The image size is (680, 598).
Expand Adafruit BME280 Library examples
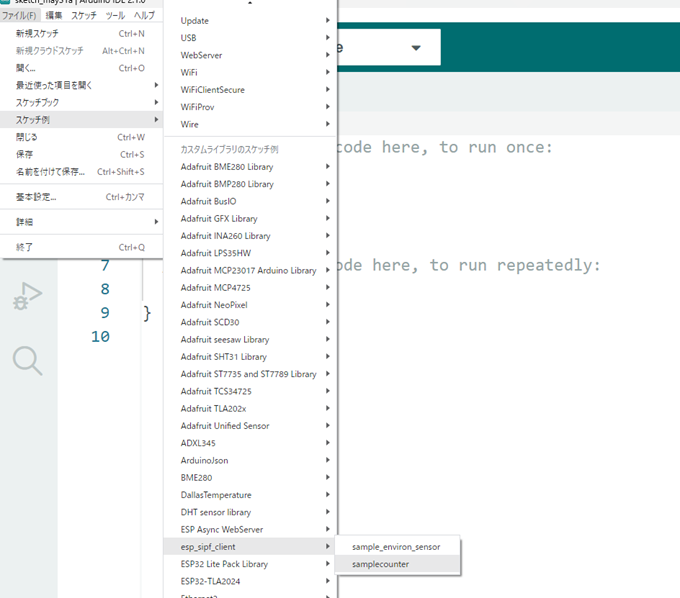[x=250, y=167]
